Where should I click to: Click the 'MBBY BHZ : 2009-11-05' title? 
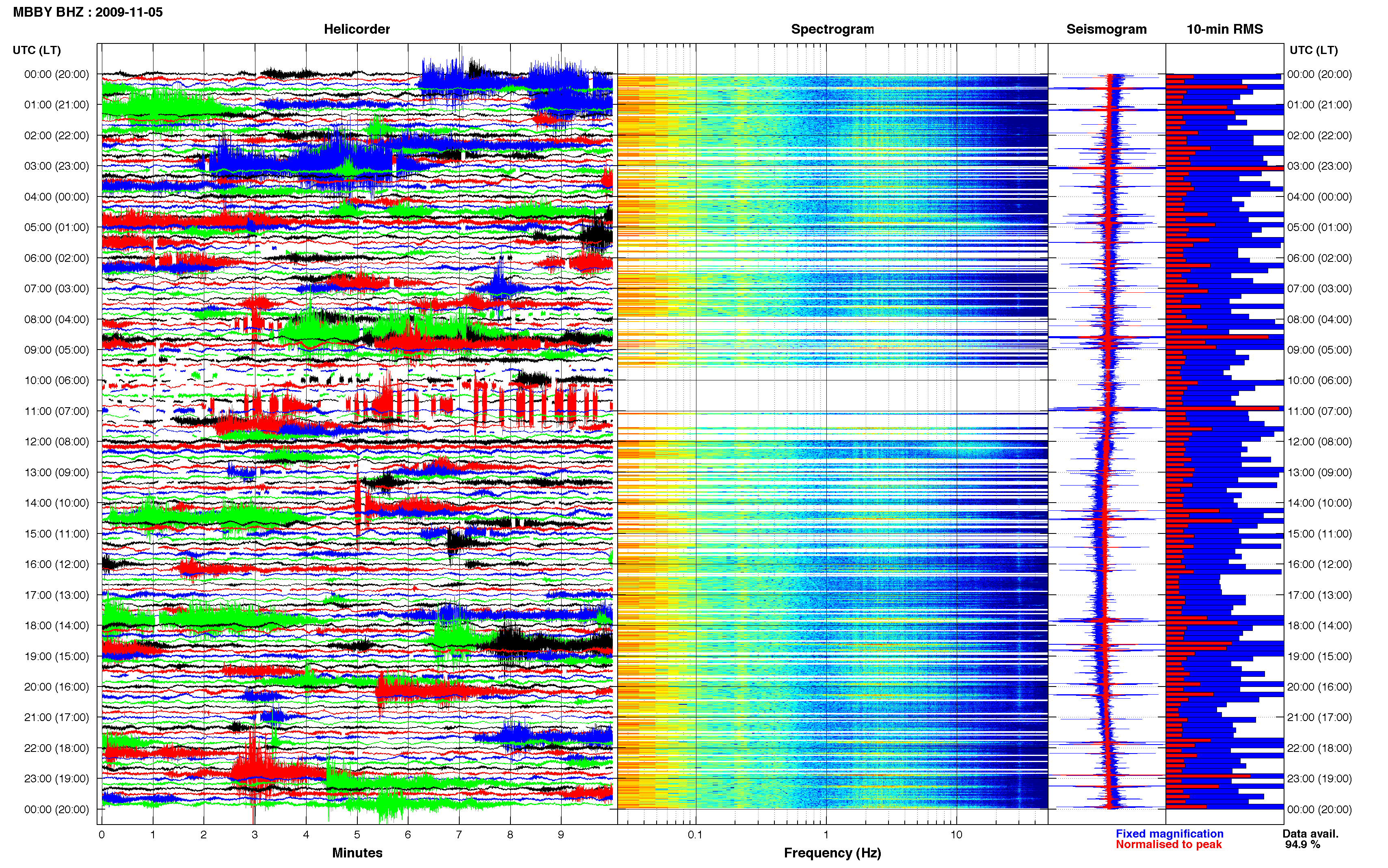[x=88, y=12]
